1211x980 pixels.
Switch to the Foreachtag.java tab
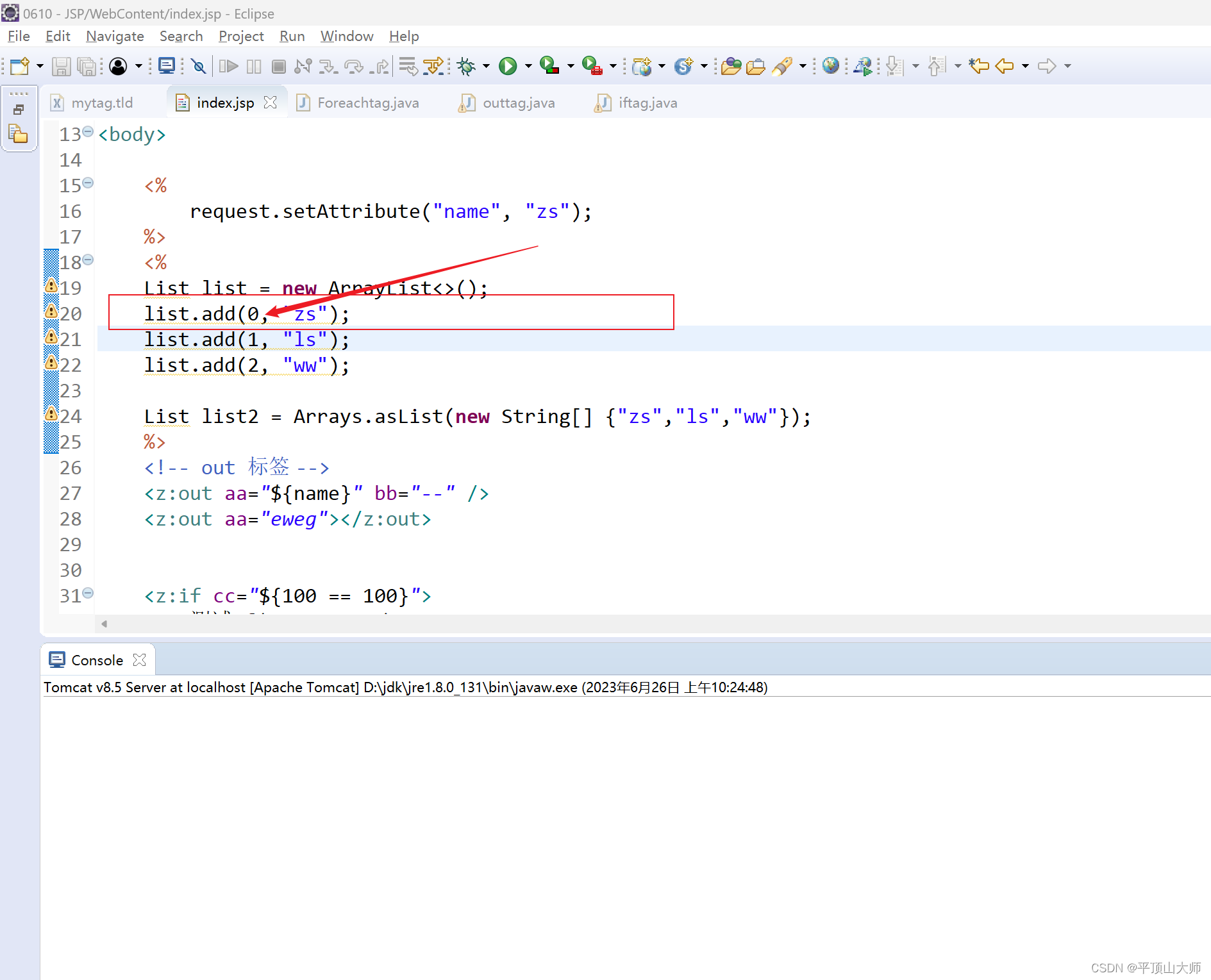click(x=367, y=103)
